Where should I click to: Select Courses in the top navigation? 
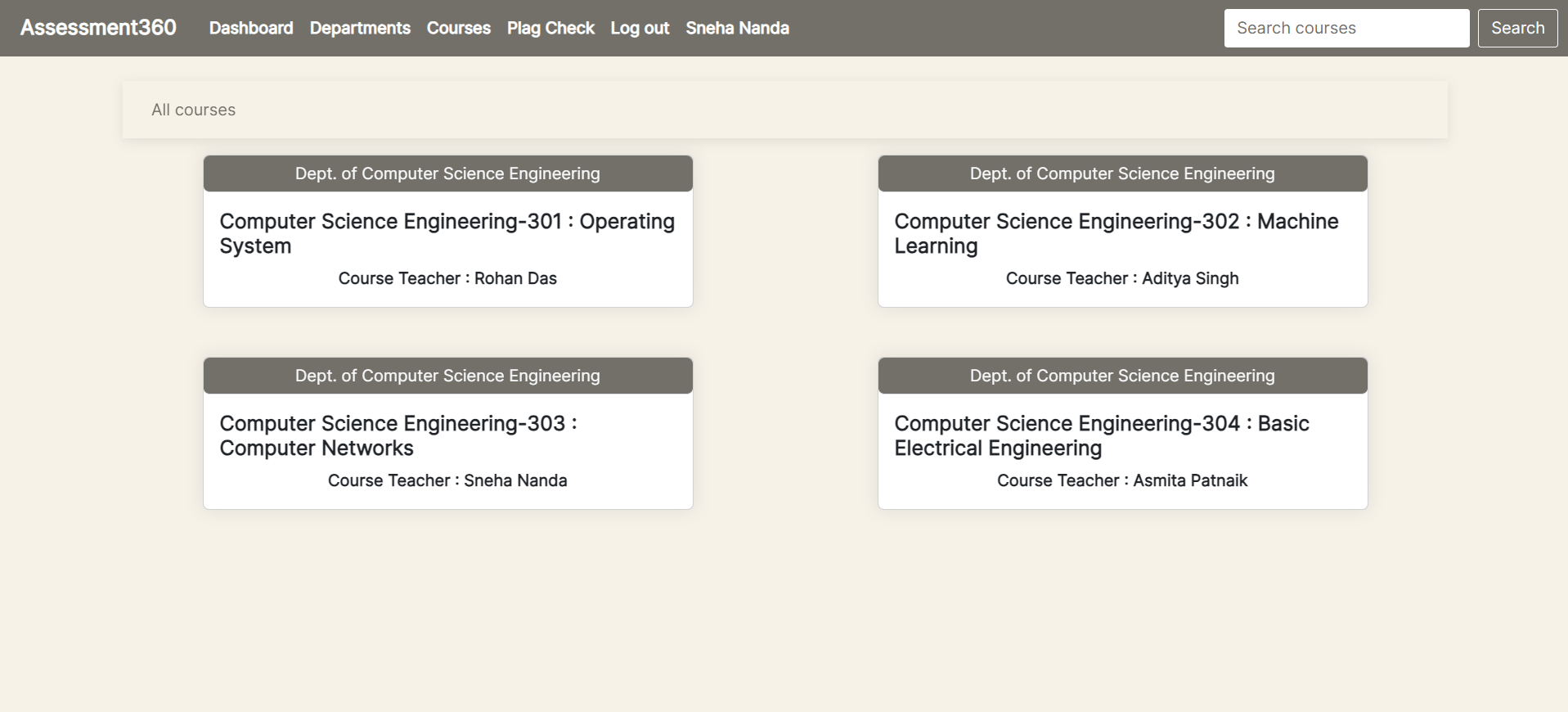coord(459,28)
